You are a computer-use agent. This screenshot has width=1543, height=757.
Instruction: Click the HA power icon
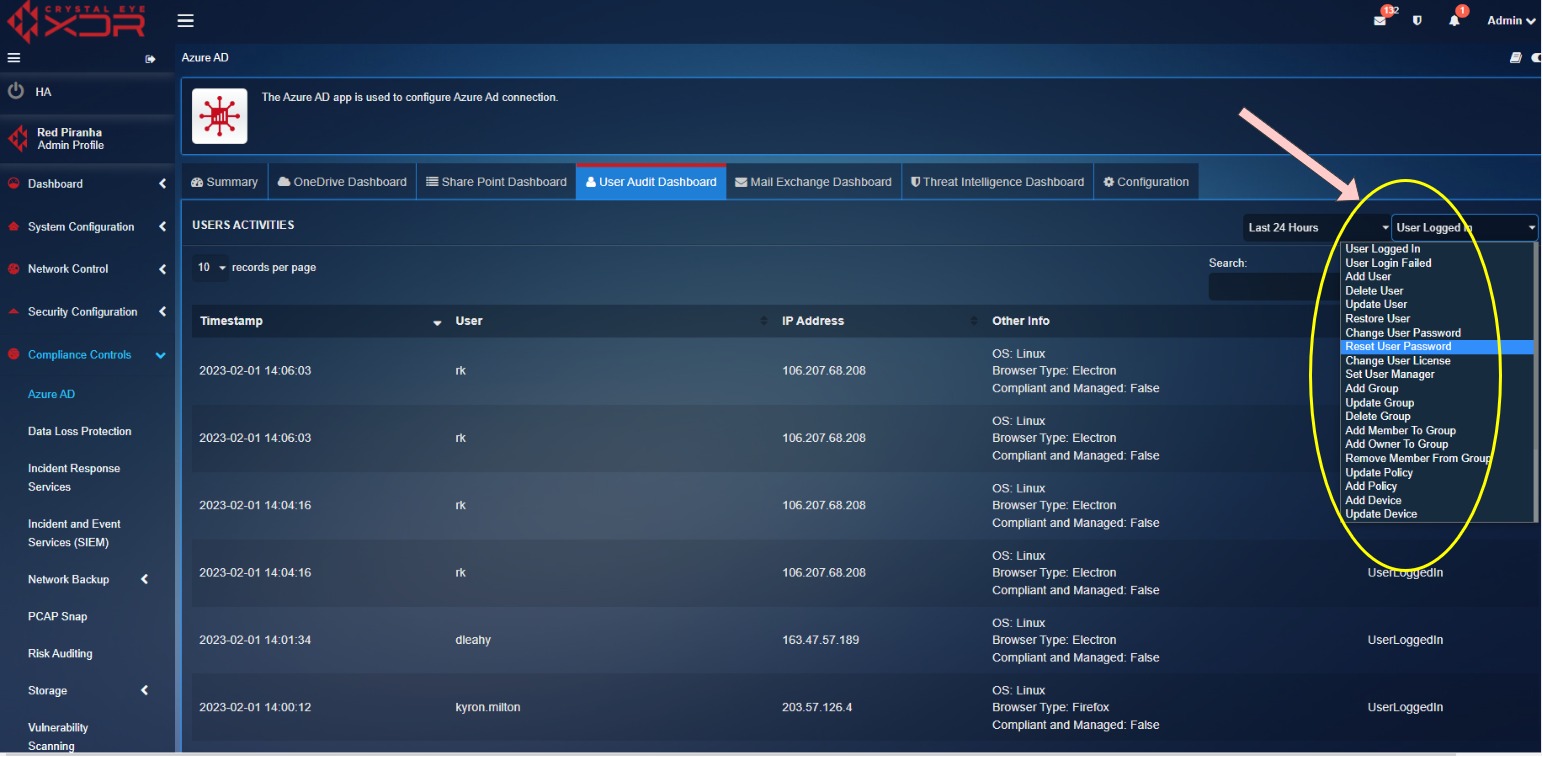click(16, 91)
